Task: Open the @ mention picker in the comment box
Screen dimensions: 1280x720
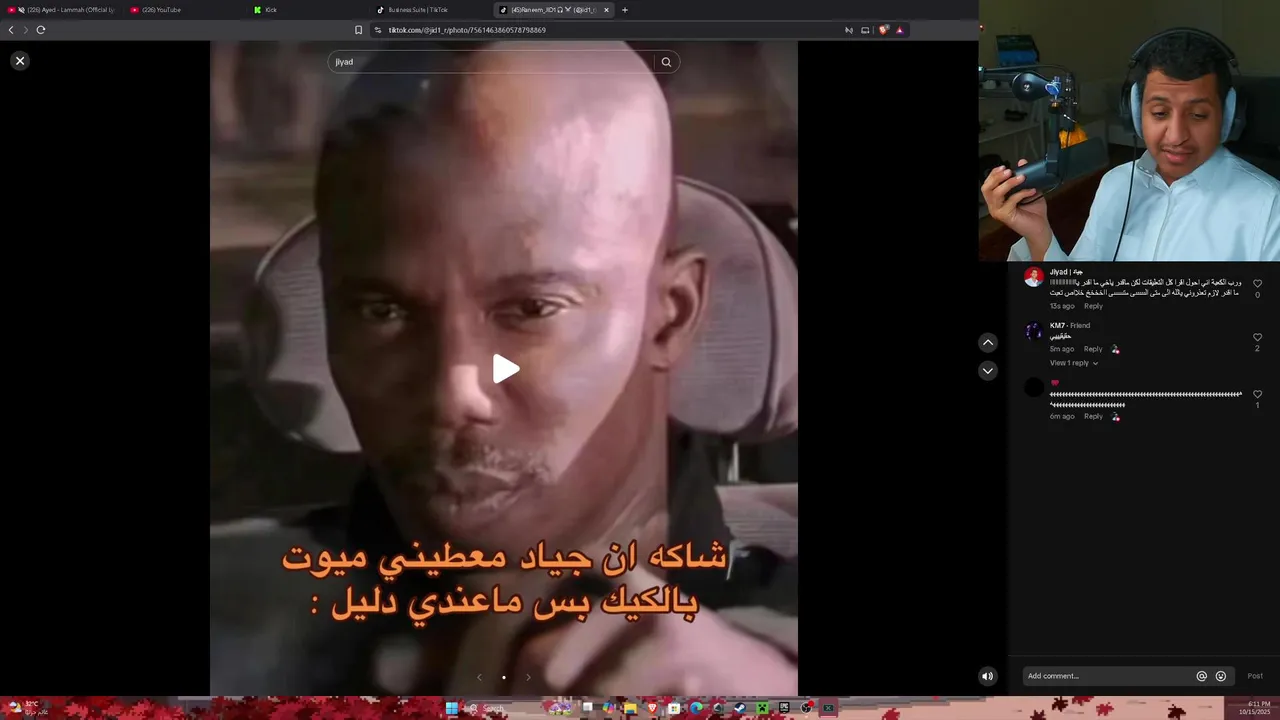Action: 1202,676
